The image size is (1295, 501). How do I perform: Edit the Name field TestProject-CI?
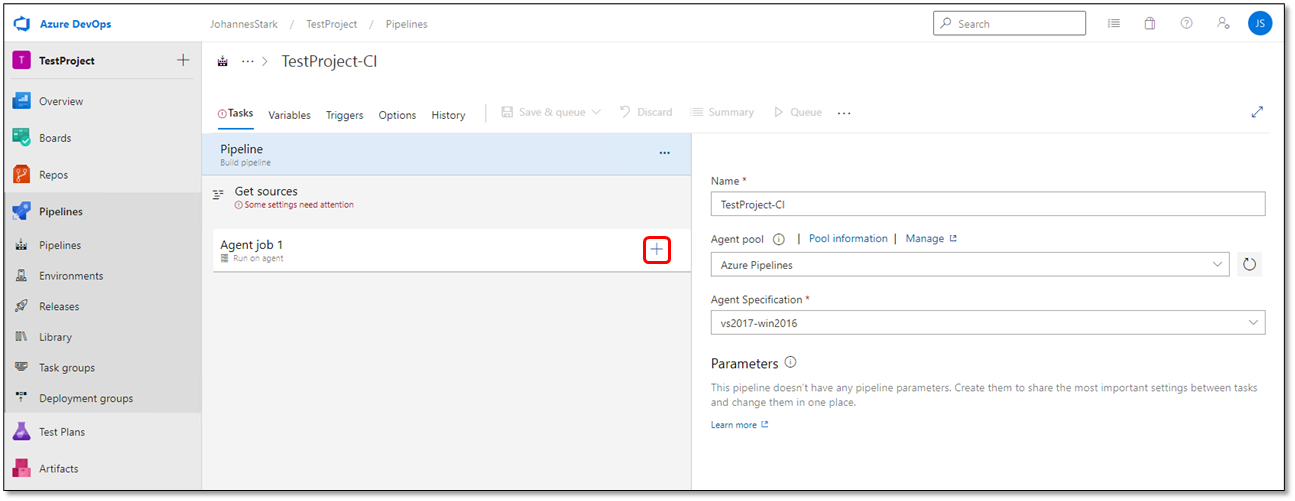tap(988, 204)
